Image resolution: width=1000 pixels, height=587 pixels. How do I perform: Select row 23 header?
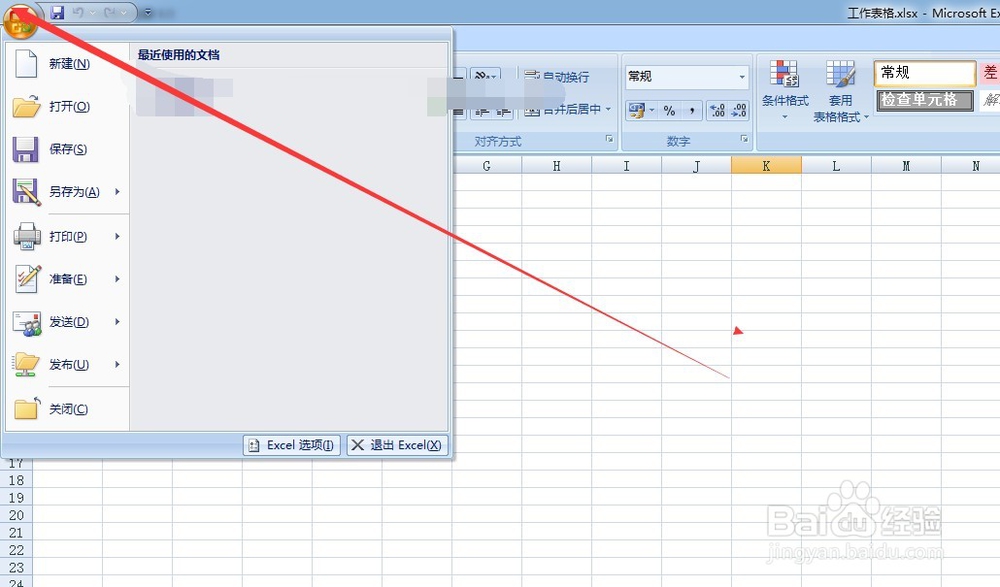(16, 567)
